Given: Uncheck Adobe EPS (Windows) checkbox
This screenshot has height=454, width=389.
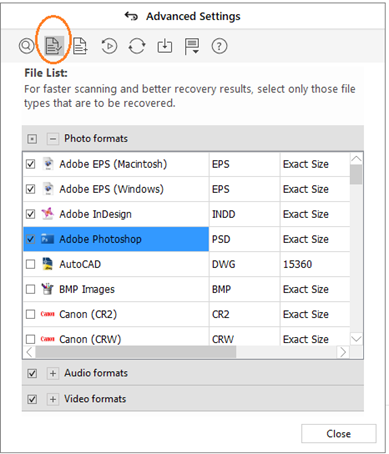Looking at the screenshot, I should point(31,189).
